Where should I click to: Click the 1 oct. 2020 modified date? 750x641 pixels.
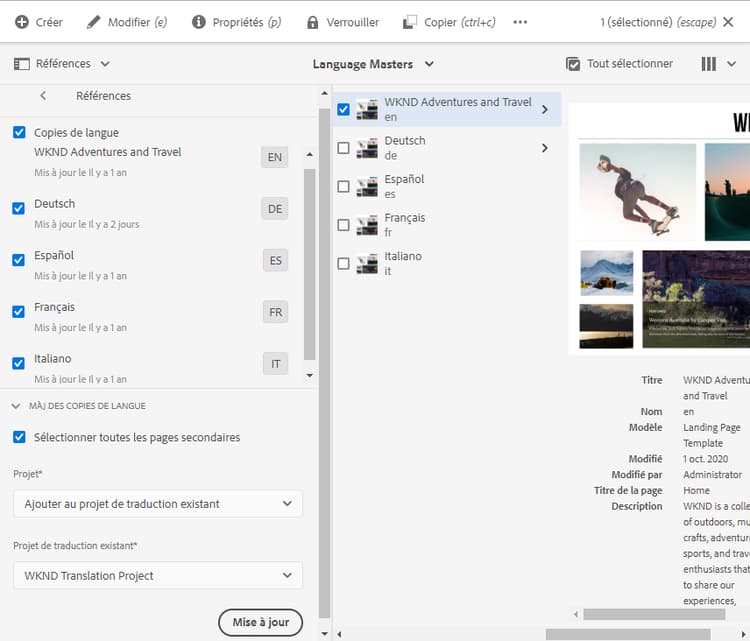[x=706, y=459]
